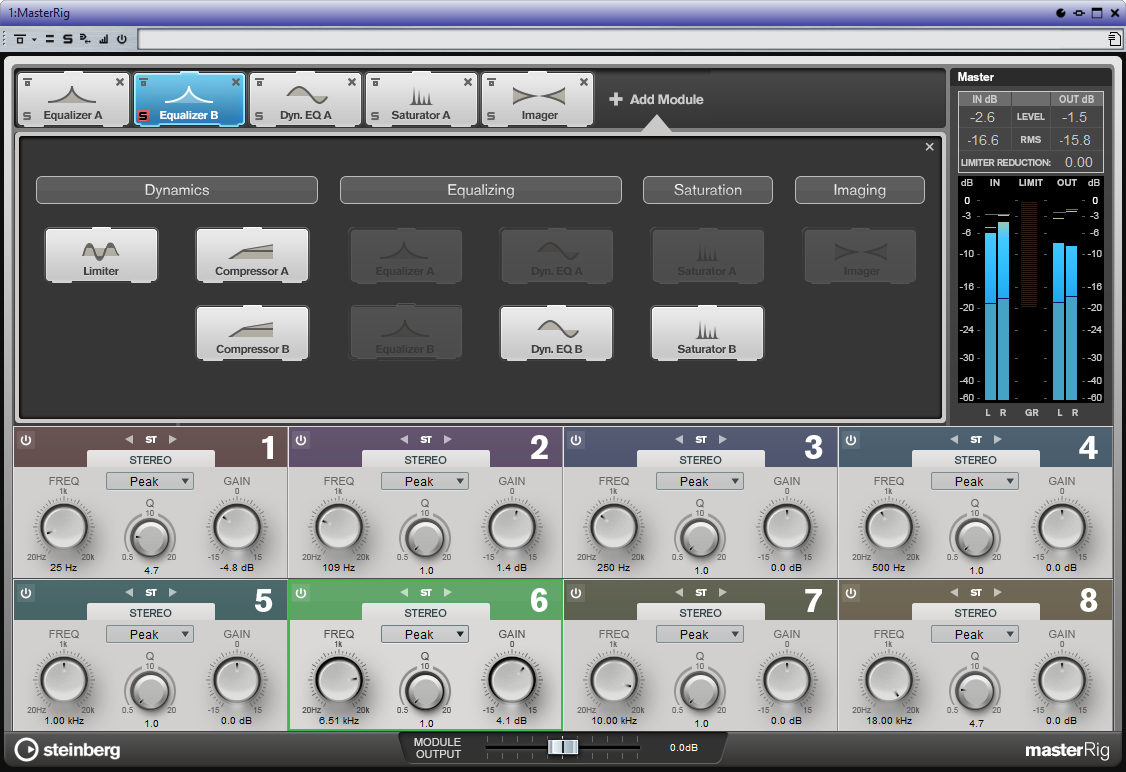The image size is (1126, 772).
Task: Bypass Equalizer B via its top-left icon
Action: point(143,83)
